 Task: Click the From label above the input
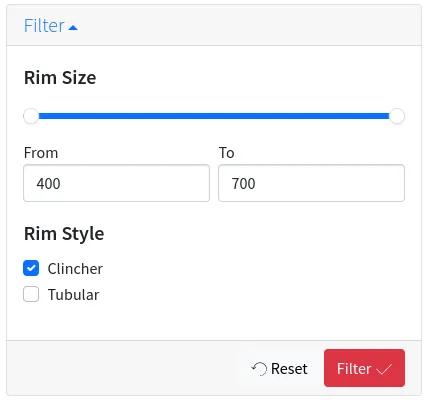point(41,153)
